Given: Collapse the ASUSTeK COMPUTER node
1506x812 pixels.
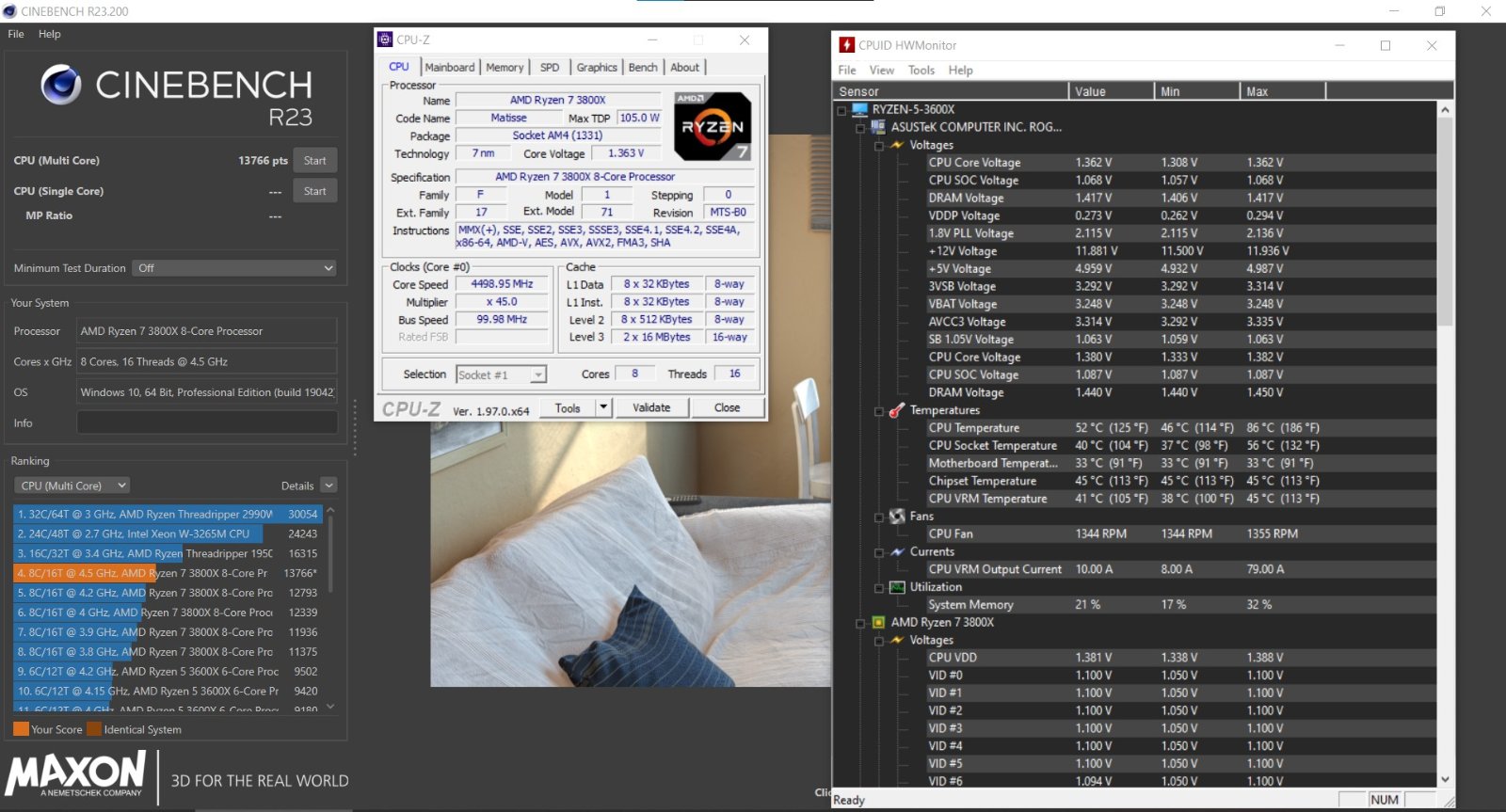Looking at the screenshot, I should coord(860,128).
